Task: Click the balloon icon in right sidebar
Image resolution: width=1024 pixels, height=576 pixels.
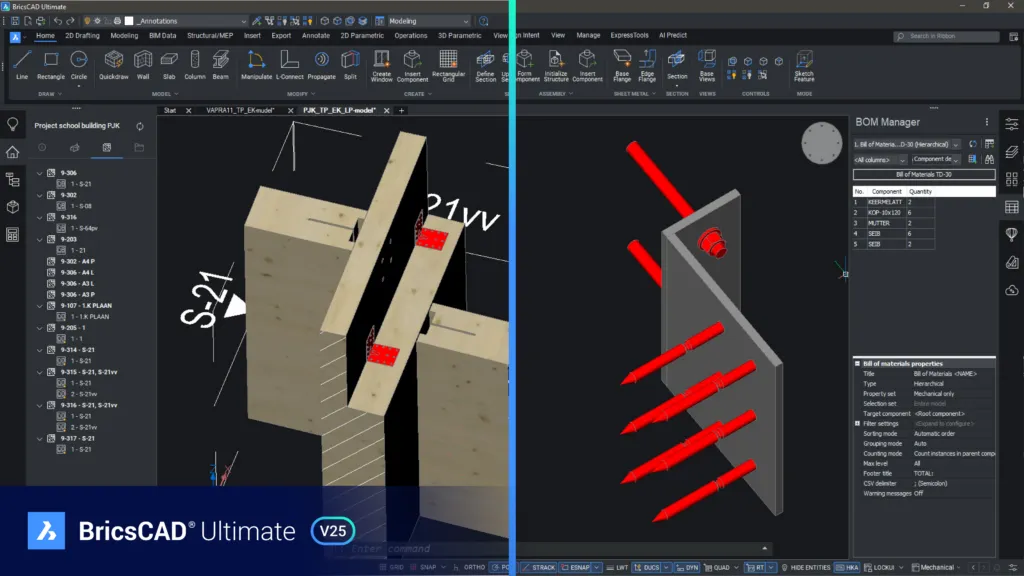Action: tap(1012, 234)
